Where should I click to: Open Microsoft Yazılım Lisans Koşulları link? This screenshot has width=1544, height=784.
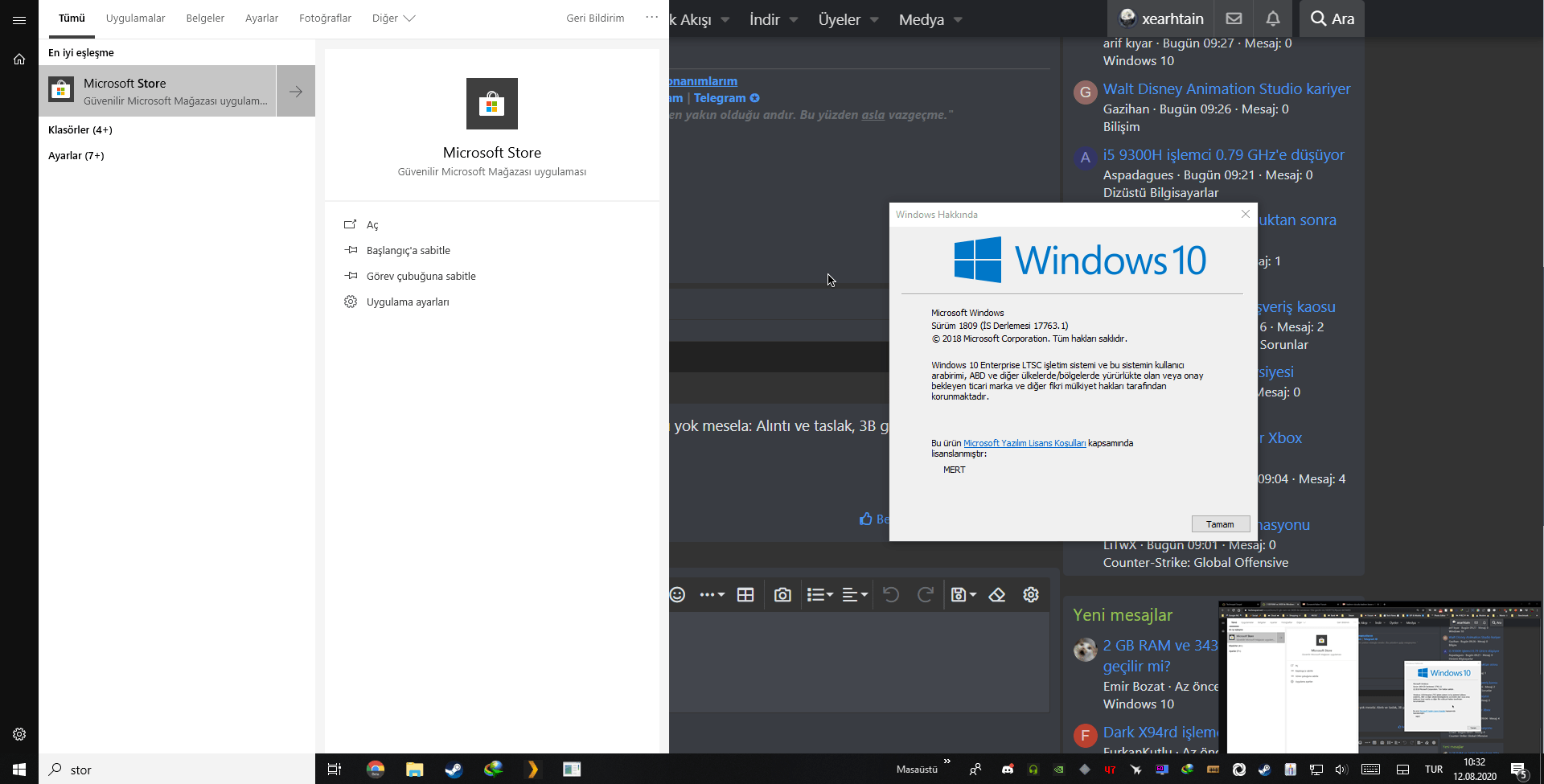point(1025,443)
